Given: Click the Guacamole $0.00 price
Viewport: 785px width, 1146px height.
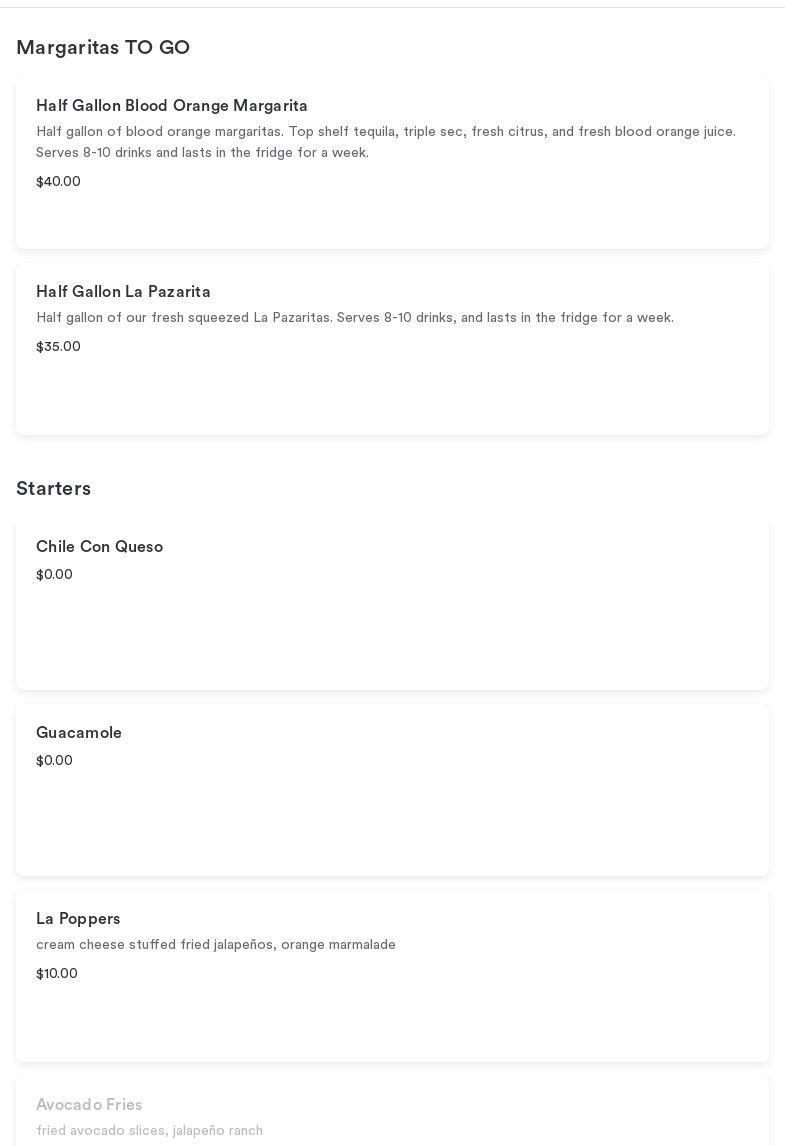Looking at the screenshot, I should [x=54, y=761].
